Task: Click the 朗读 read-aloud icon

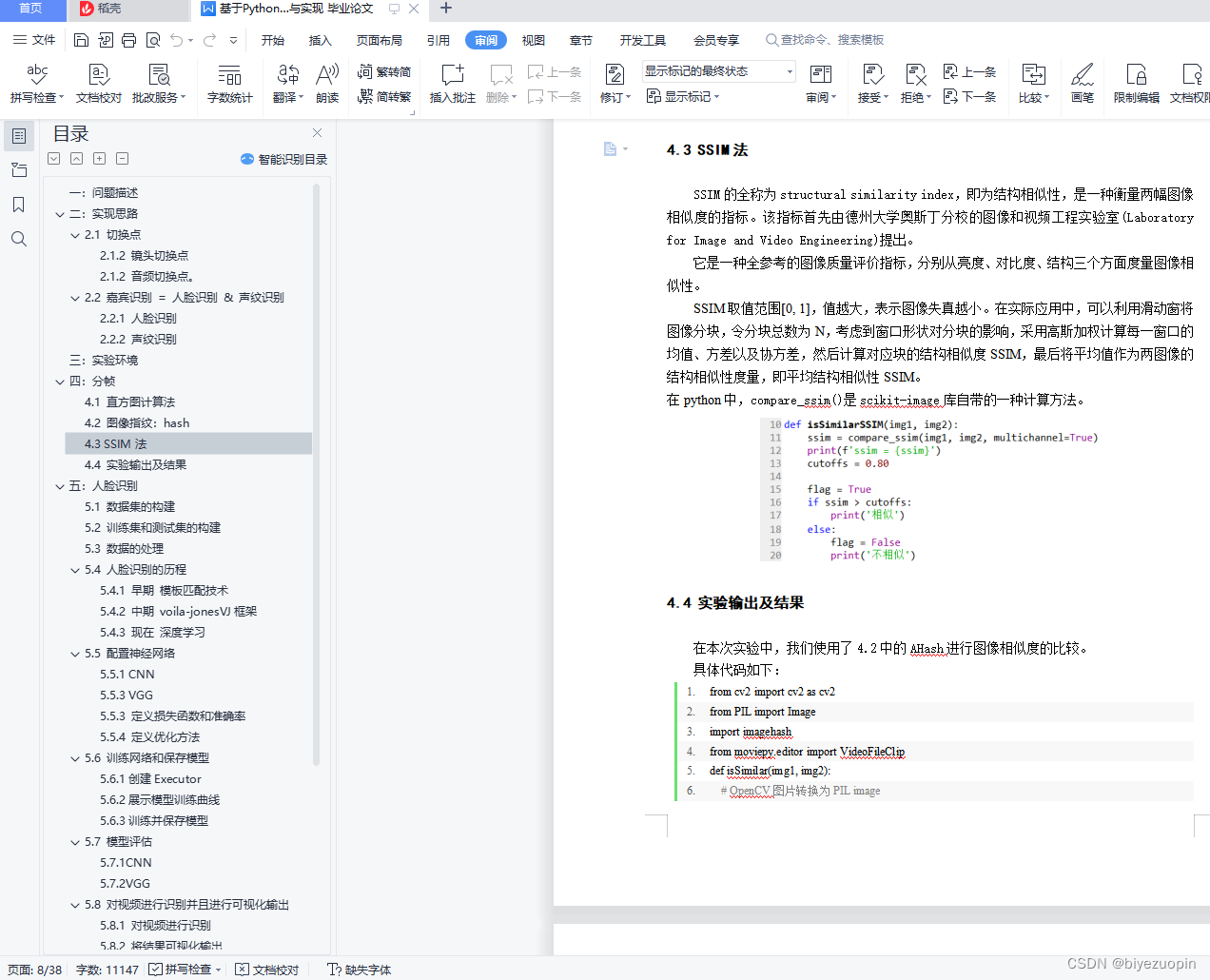Action: (x=327, y=84)
